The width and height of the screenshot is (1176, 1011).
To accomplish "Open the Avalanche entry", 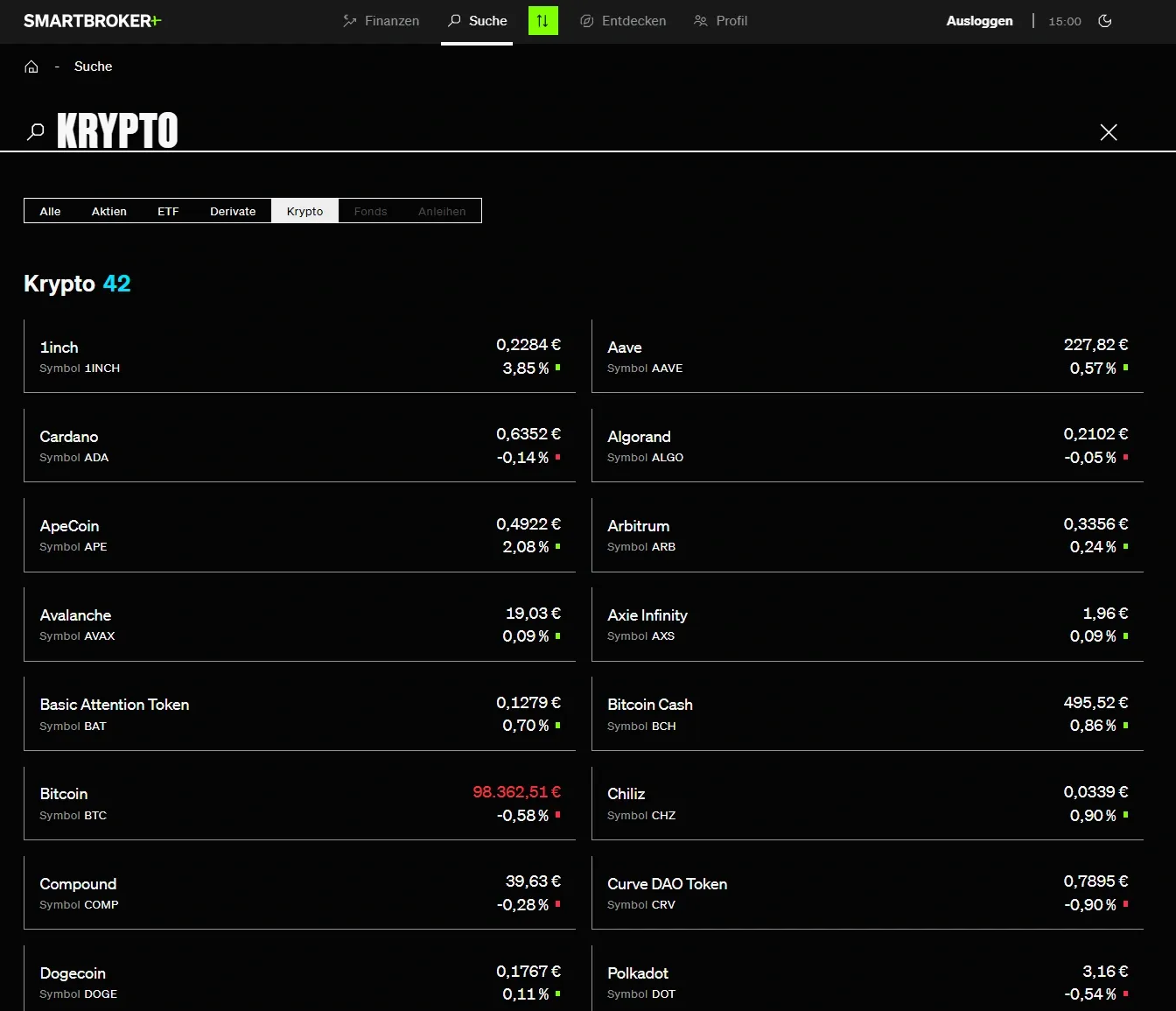I will (299, 624).
